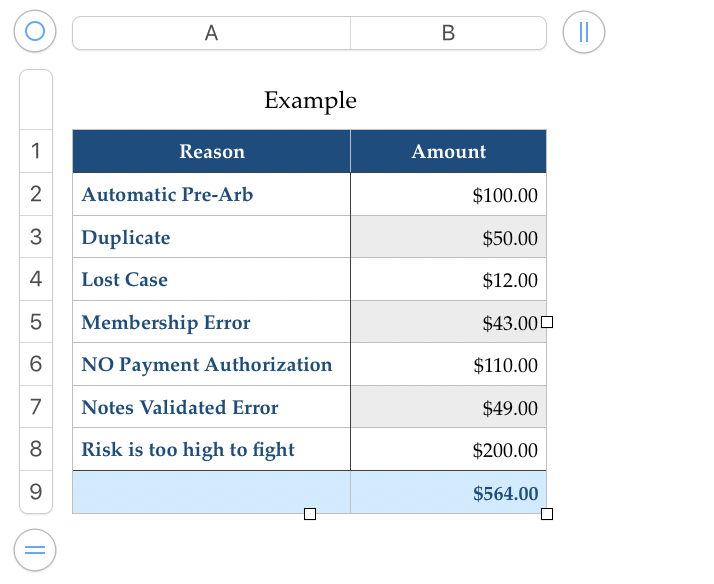Select the Risk is too high cell
Image resolution: width=714 pixels, height=584 pixels.
(x=212, y=450)
